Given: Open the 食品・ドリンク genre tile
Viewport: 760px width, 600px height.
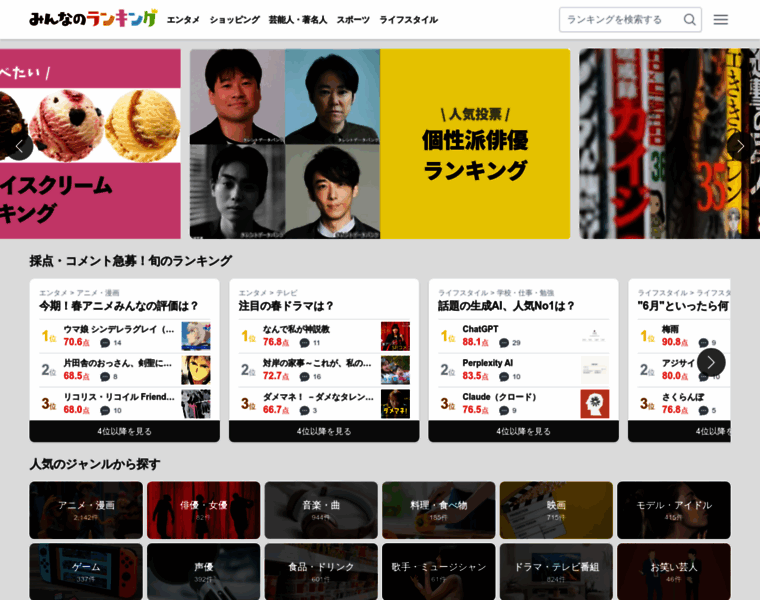Looking at the screenshot, I should click(x=321, y=571).
